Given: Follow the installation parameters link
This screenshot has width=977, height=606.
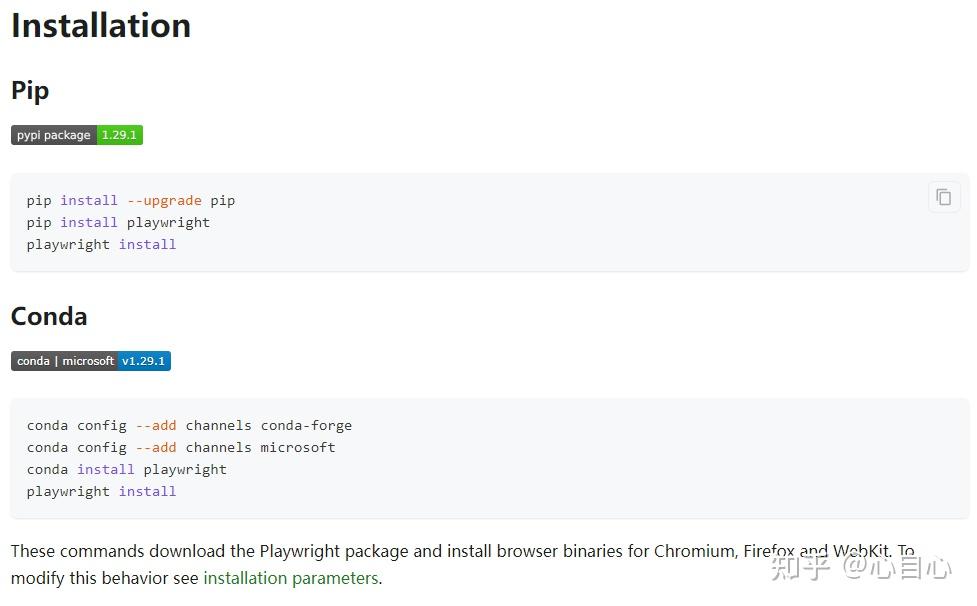Looking at the screenshot, I should pyautogui.click(x=291, y=578).
